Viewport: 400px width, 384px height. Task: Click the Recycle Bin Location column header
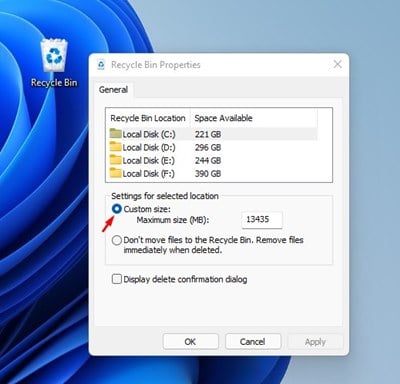pyautogui.click(x=148, y=118)
